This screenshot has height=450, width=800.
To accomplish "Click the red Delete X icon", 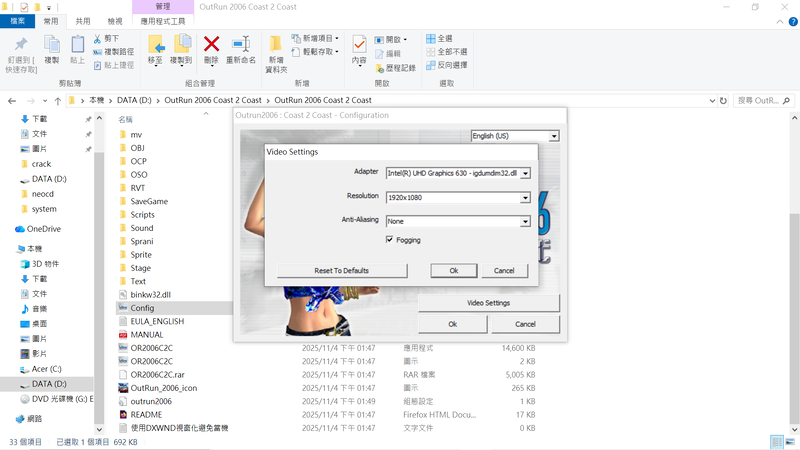I will (x=211, y=44).
